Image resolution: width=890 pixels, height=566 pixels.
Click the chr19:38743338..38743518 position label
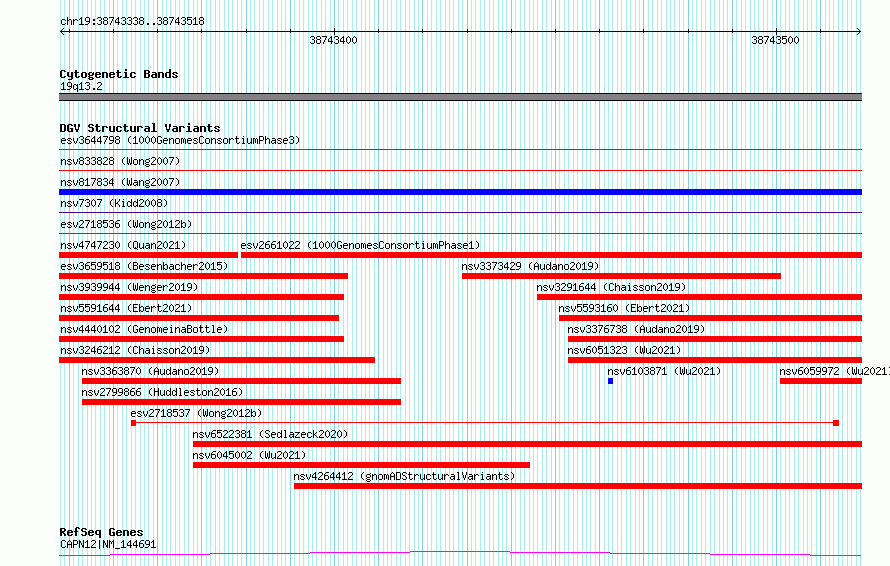132,21
